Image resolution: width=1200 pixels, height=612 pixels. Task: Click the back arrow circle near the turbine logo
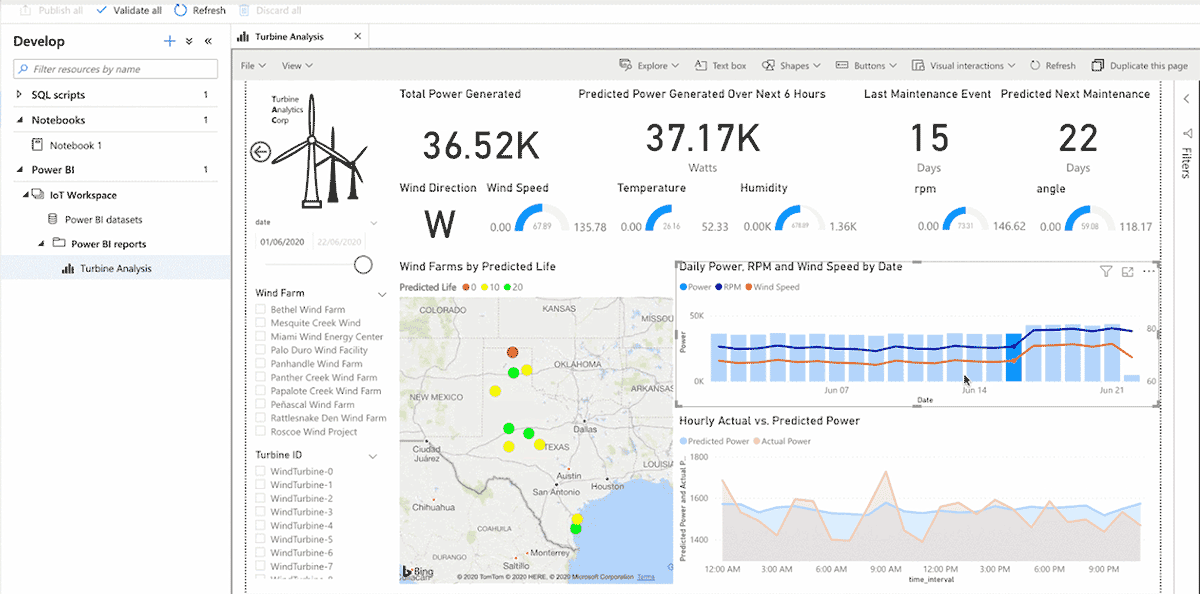pos(261,152)
